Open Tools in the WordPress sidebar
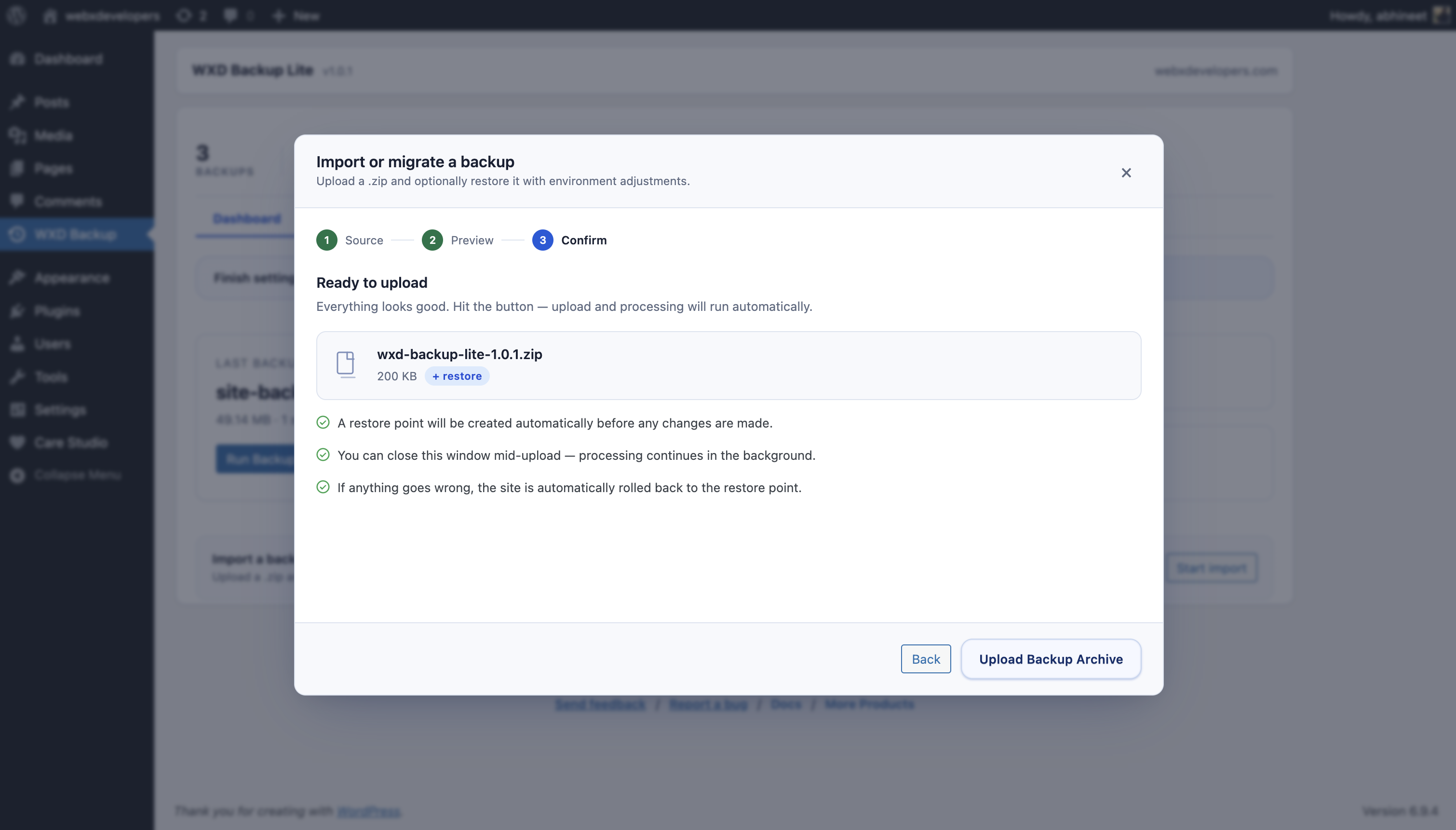The height and width of the screenshot is (830, 1456). click(76, 377)
